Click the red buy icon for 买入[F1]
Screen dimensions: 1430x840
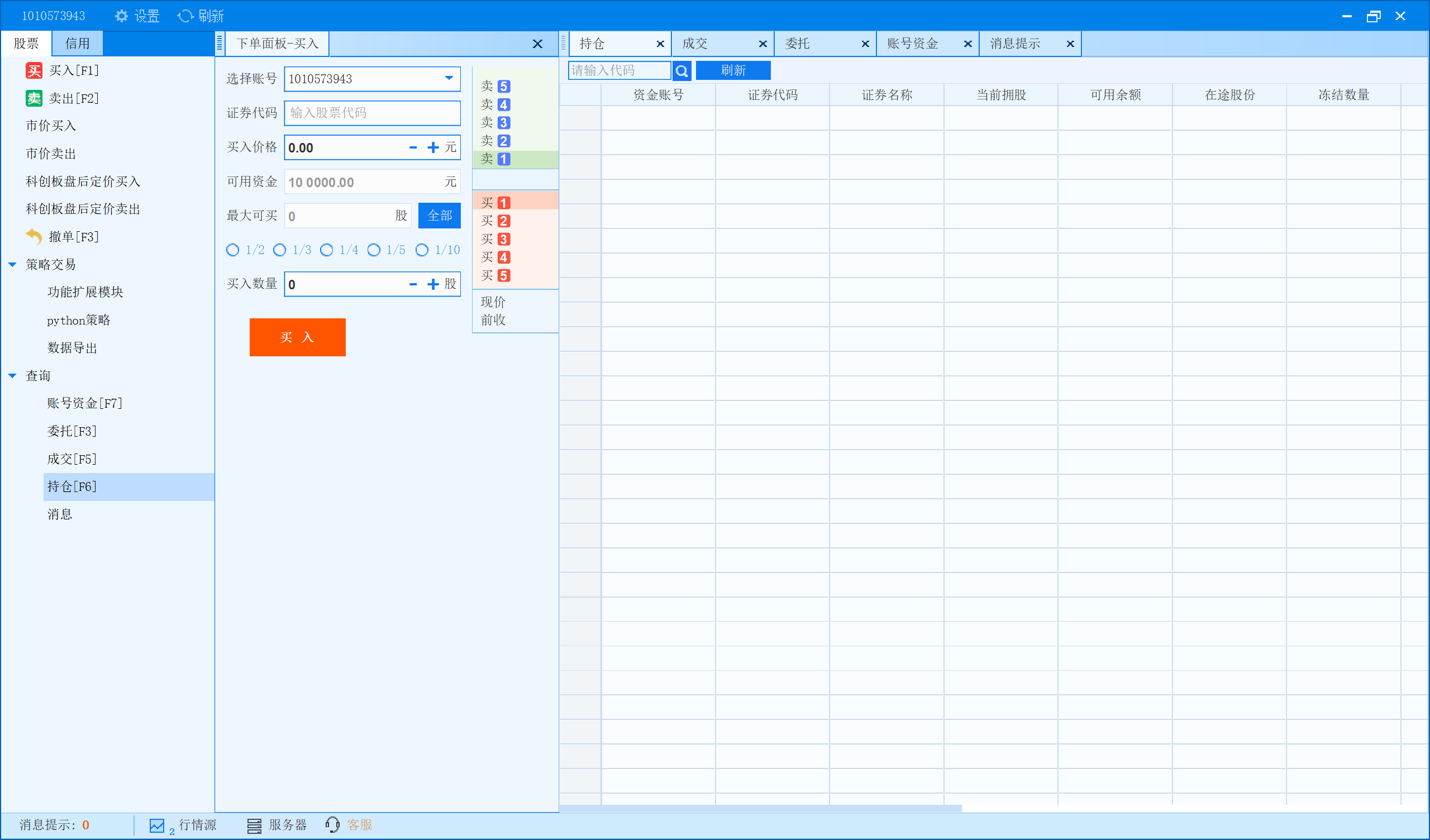(34, 70)
